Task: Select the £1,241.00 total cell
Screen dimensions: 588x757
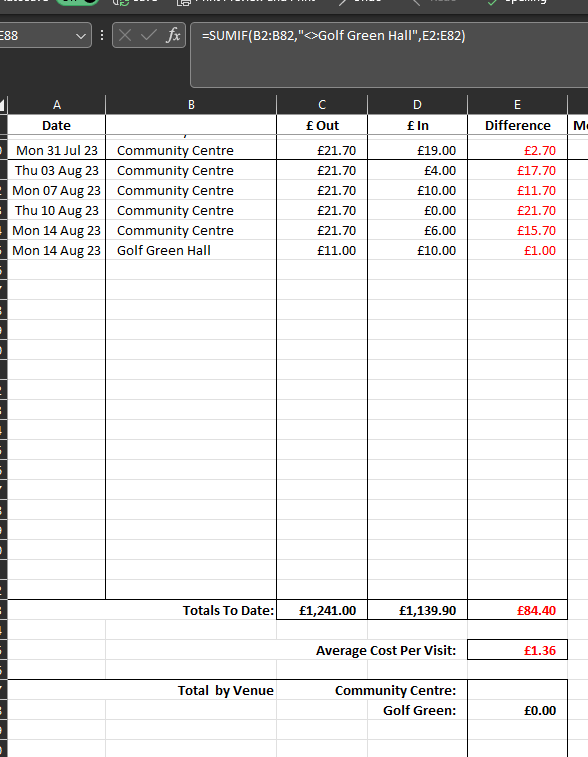Action: [322, 610]
